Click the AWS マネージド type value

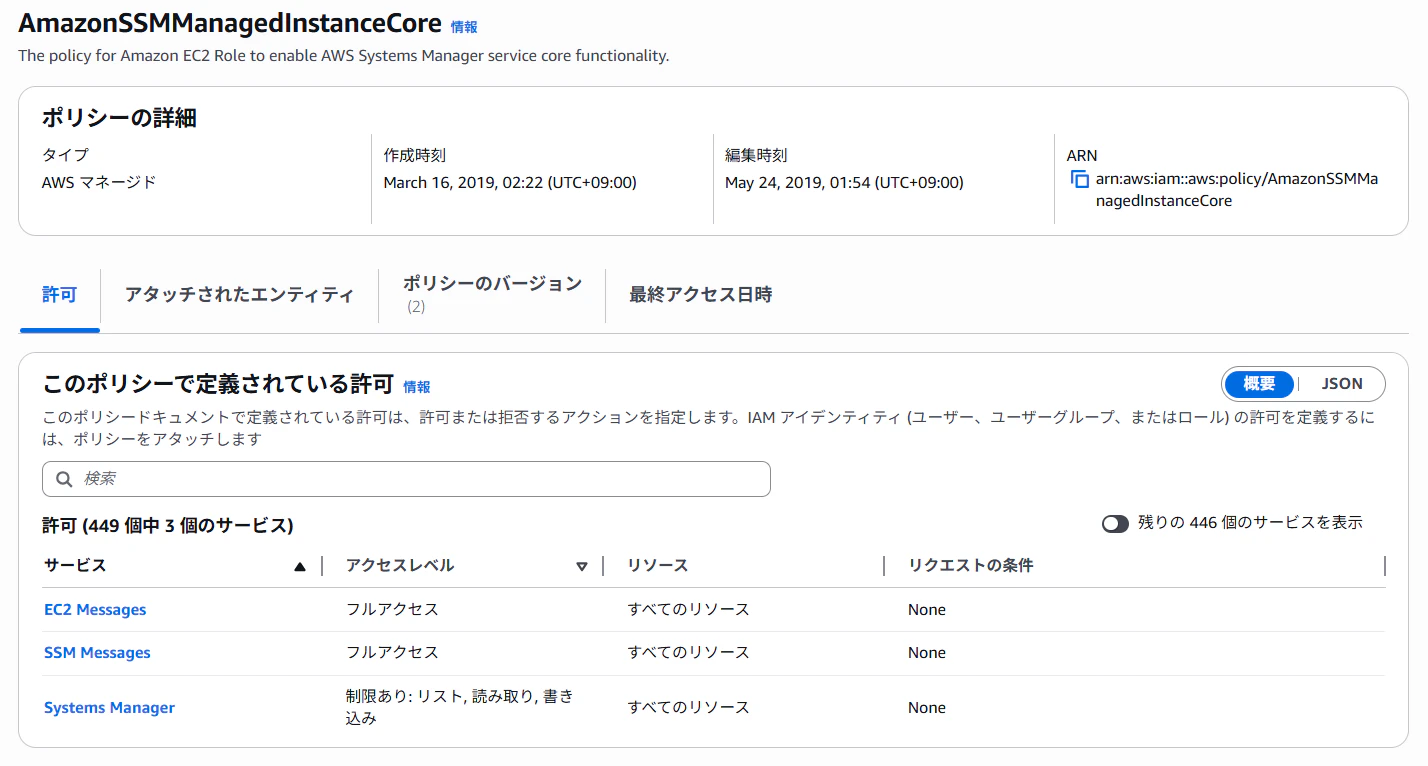pyautogui.click(x=99, y=183)
